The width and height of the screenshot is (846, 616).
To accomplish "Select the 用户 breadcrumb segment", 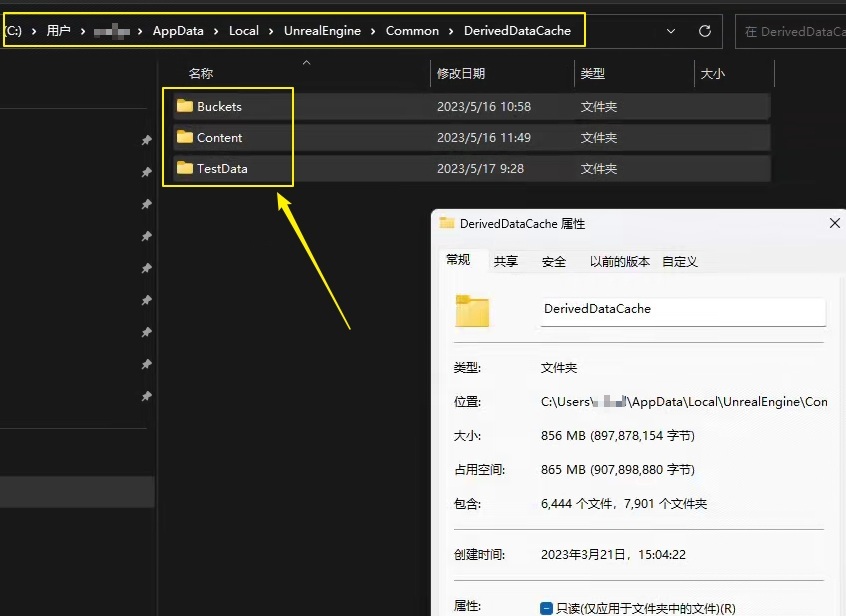I will [x=58, y=31].
